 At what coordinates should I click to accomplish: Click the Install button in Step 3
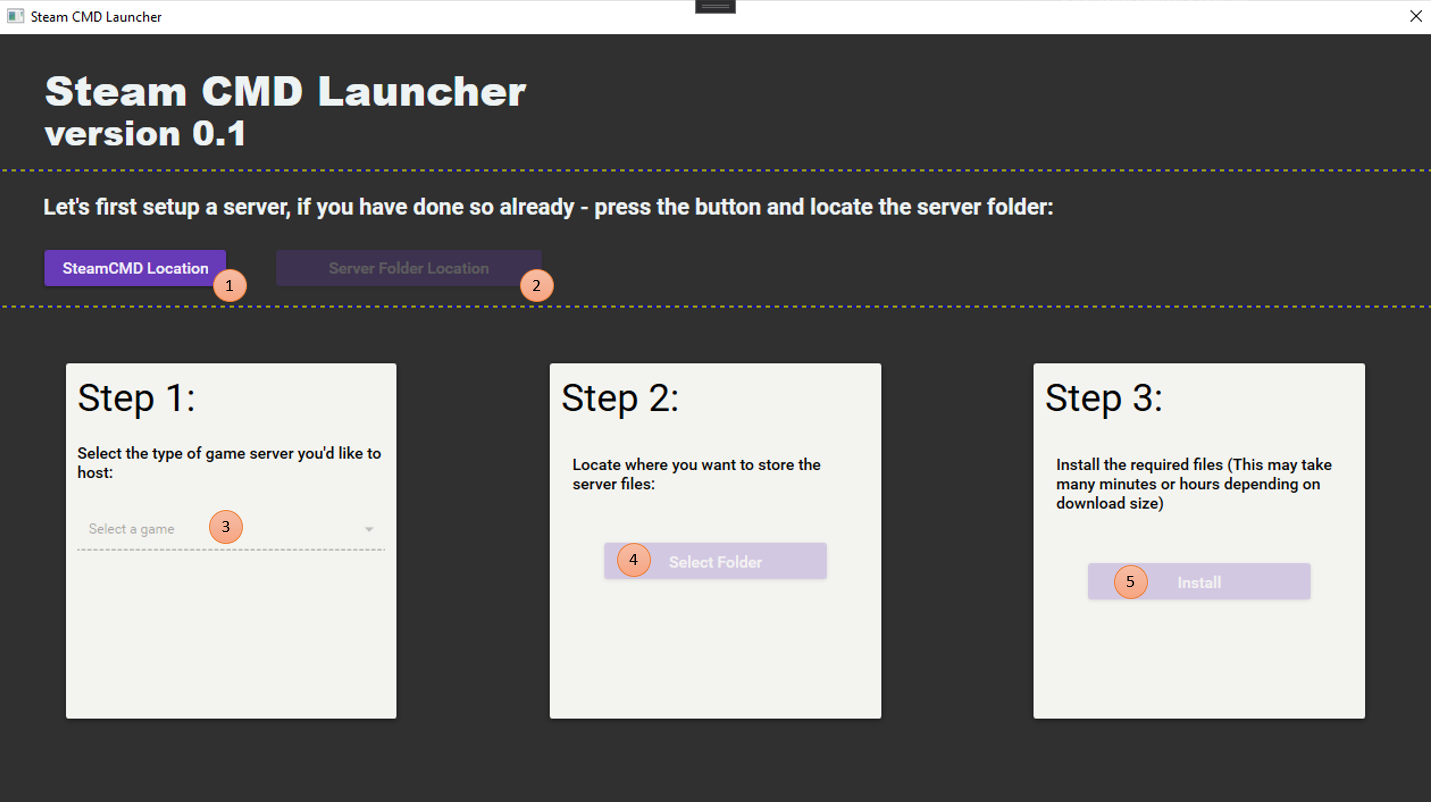click(x=1199, y=582)
